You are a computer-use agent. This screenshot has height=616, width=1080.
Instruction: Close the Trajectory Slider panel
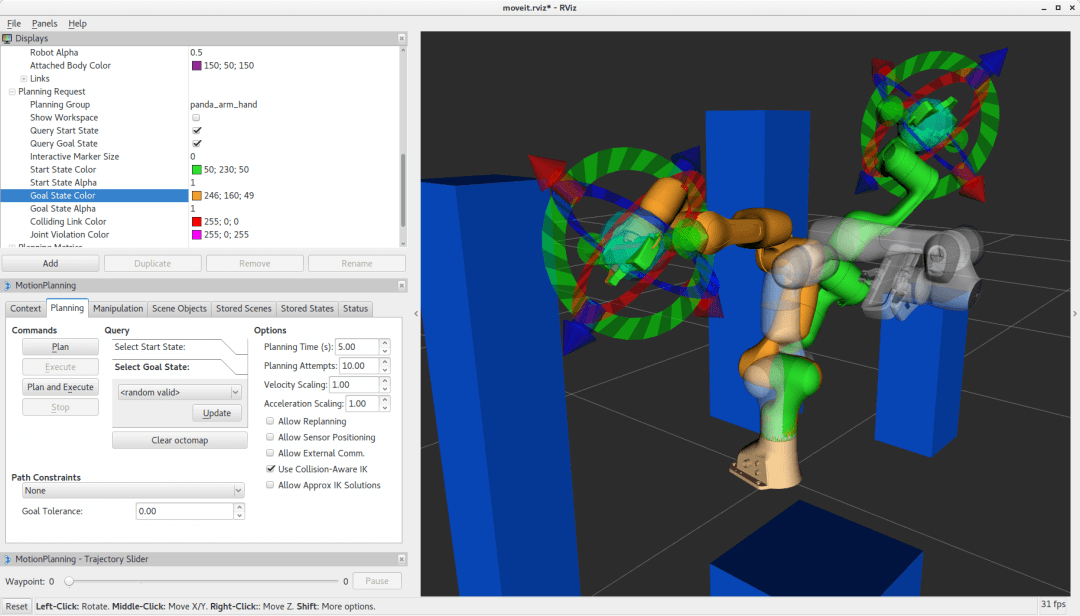click(402, 559)
